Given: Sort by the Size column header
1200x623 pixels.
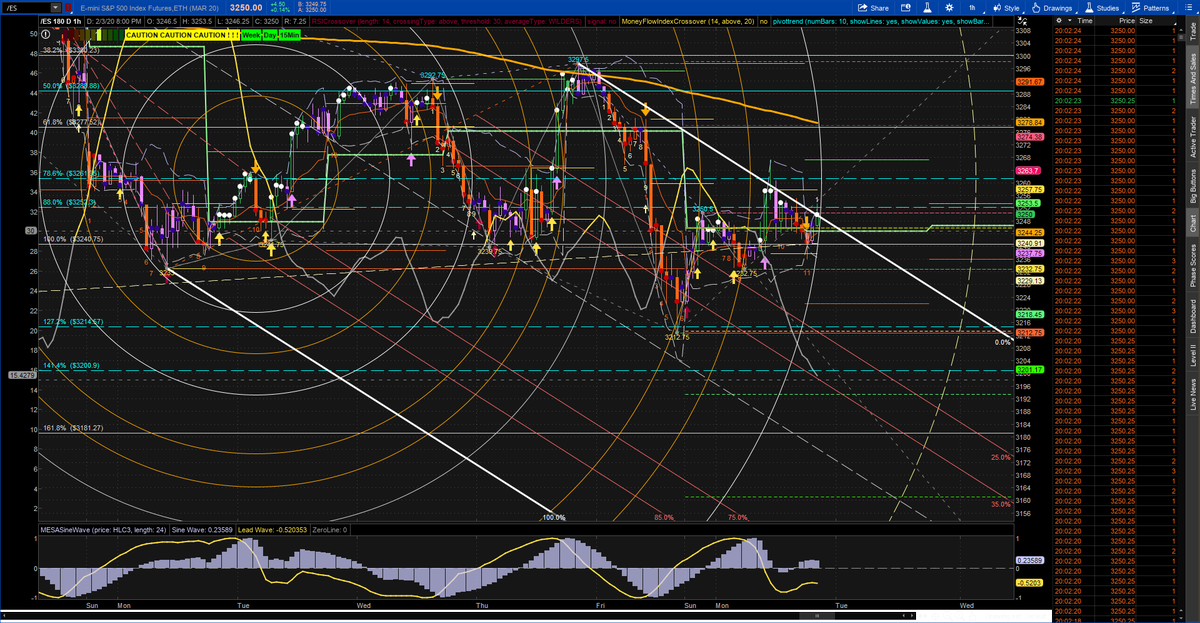Looking at the screenshot, I should coord(1146,20).
